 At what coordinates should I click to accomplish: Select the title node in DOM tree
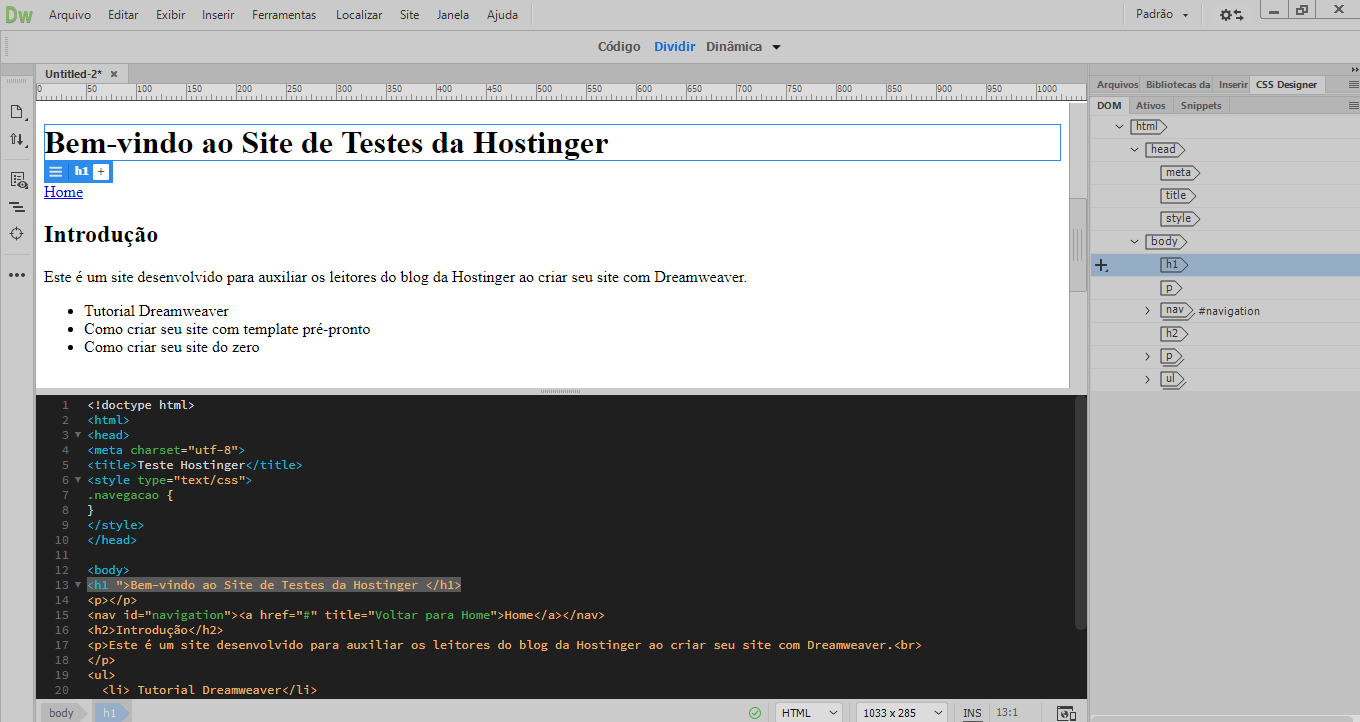point(1179,196)
